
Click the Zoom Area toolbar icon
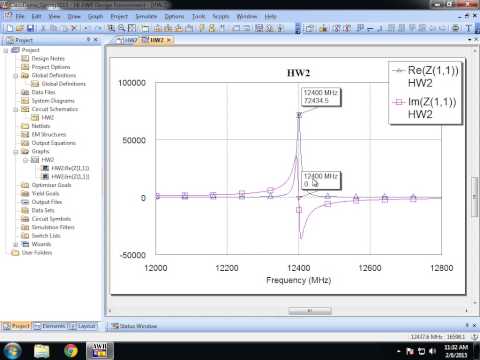[x=111, y=28]
